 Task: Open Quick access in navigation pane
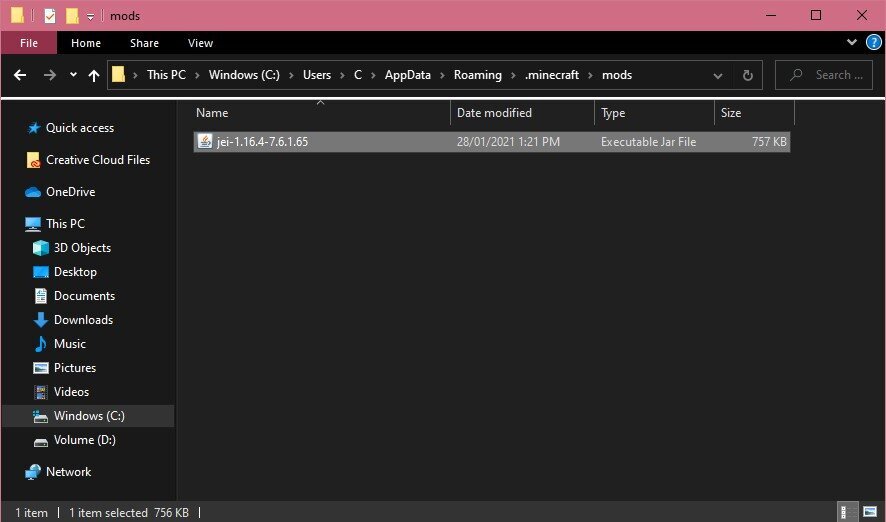coord(80,128)
